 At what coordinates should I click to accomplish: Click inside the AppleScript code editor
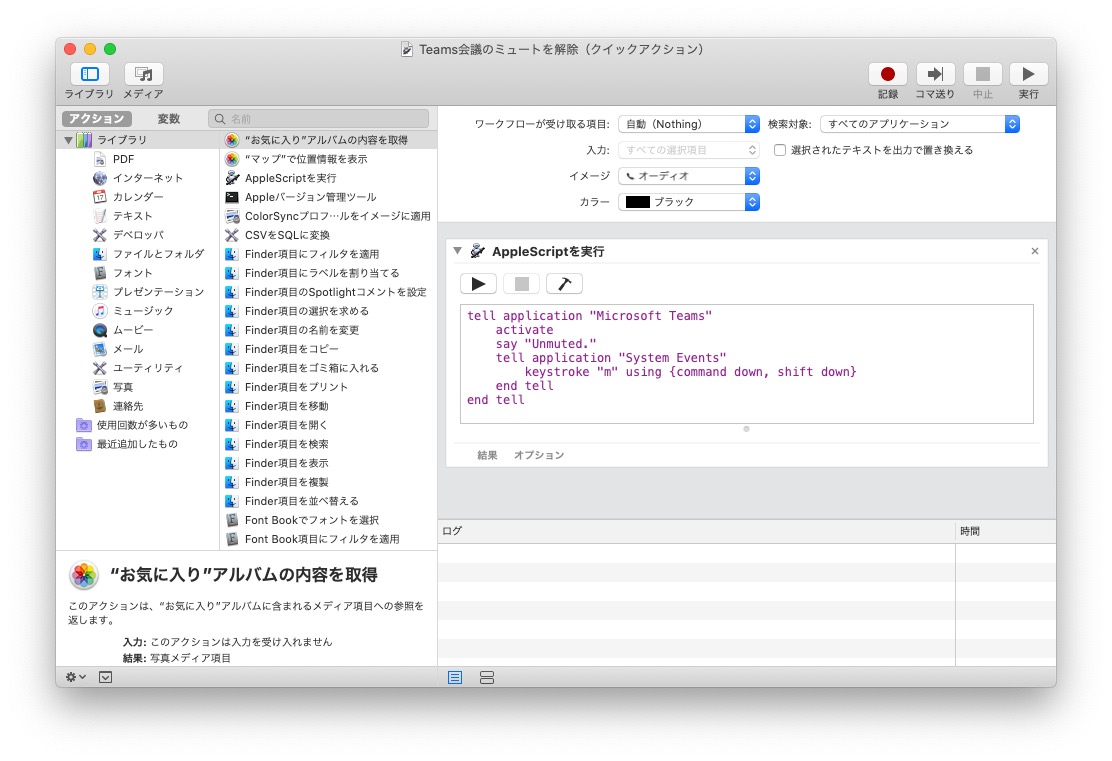pos(746,364)
